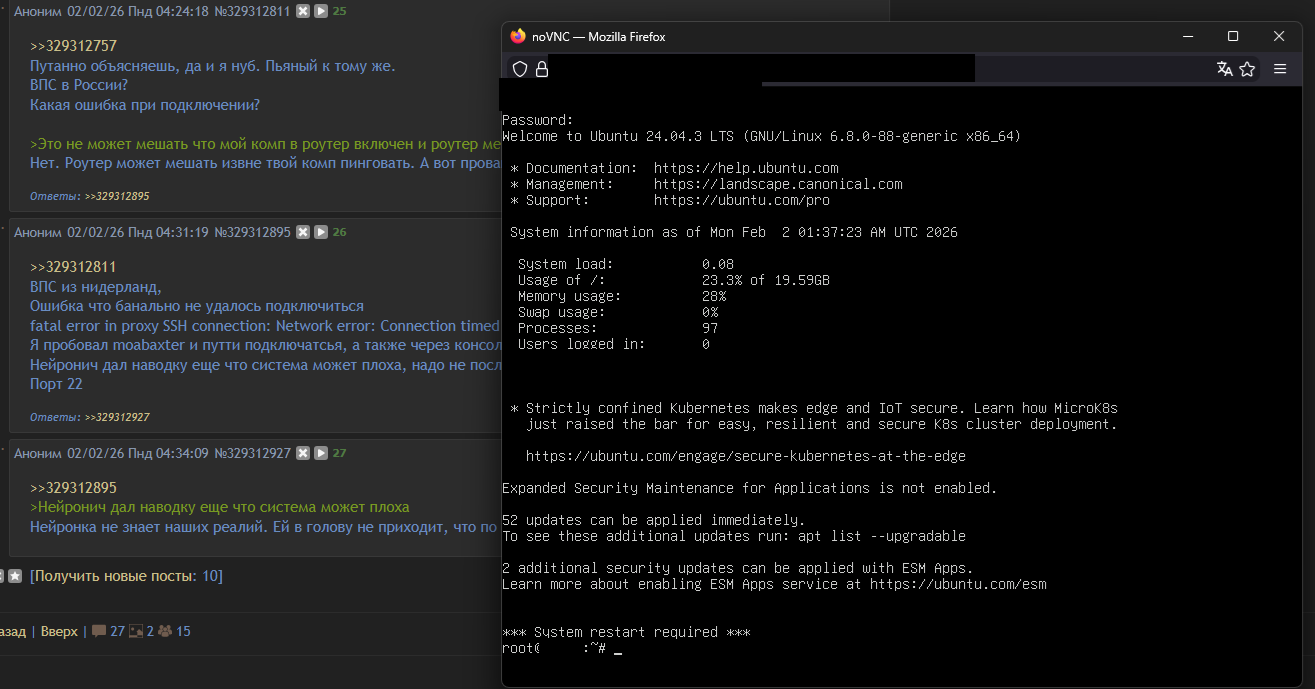The image size is (1315, 689).
Task: Toggle the favorite star beside Получить новые посты
Action: point(15,577)
